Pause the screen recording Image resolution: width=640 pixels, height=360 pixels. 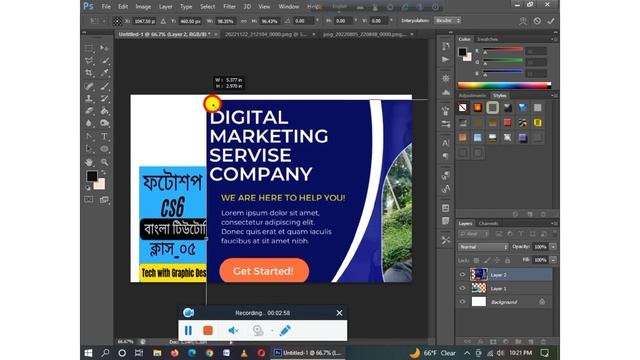click(x=188, y=330)
